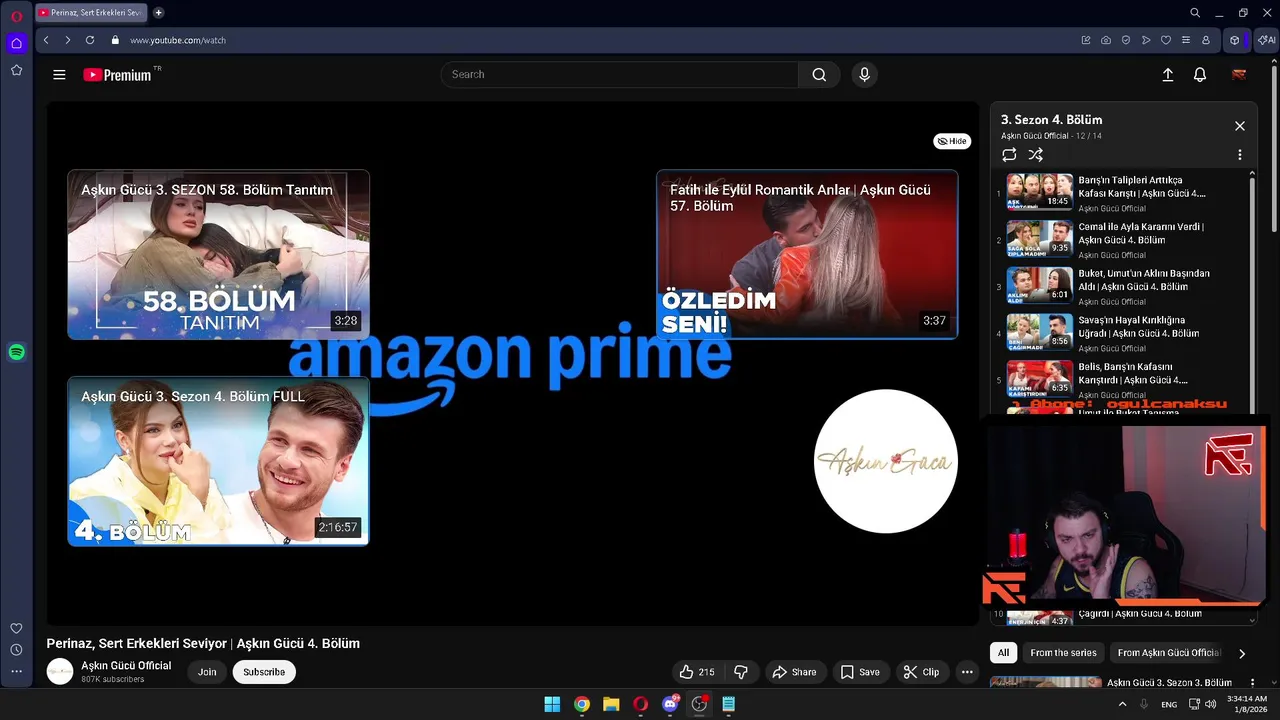Play playlist video Barış'ın Talipleri Arttıkça
1280x720 pixels.
1122,193
